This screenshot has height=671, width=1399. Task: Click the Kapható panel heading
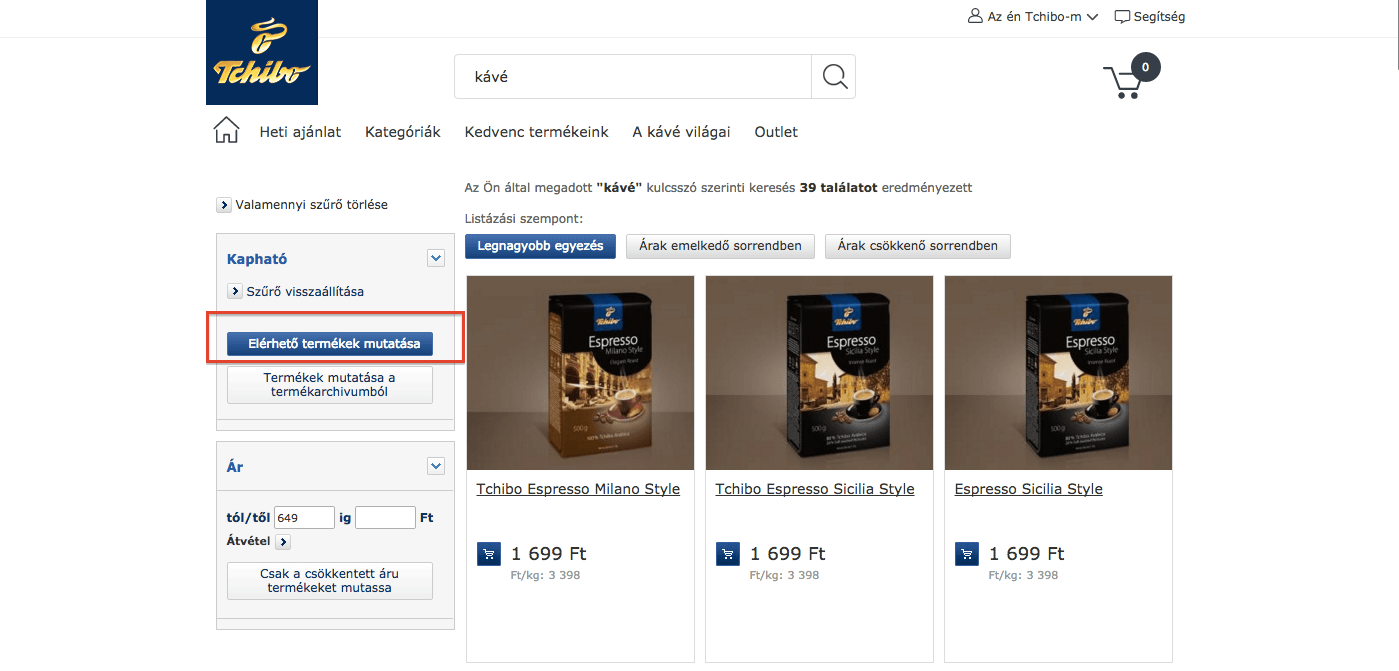pyautogui.click(x=257, y=259)
